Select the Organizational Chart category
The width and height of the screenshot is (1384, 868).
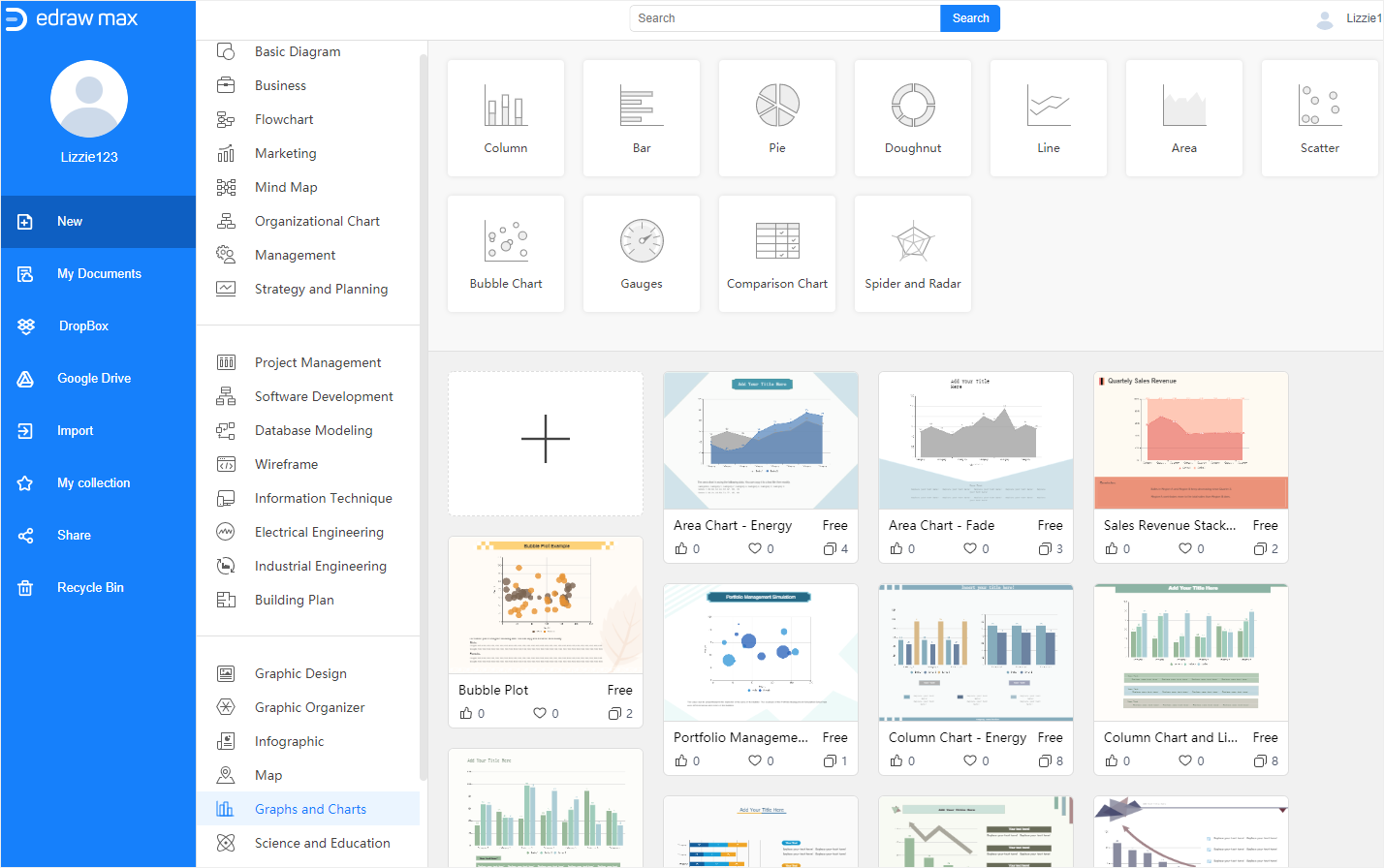[x=308, y=221]
